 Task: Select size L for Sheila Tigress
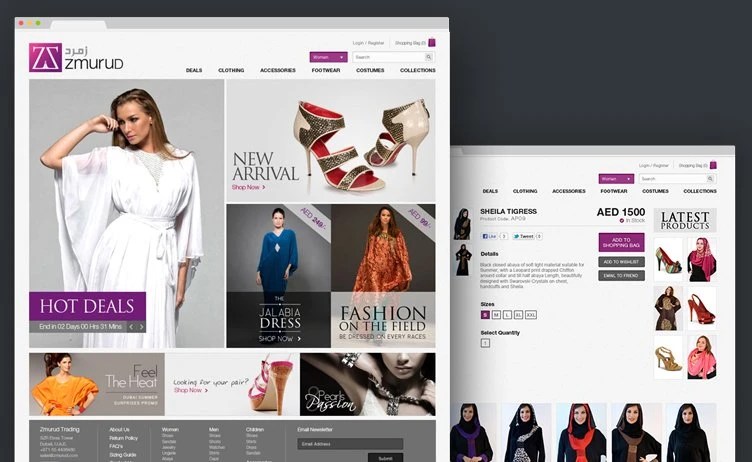[x=507, y=315]
